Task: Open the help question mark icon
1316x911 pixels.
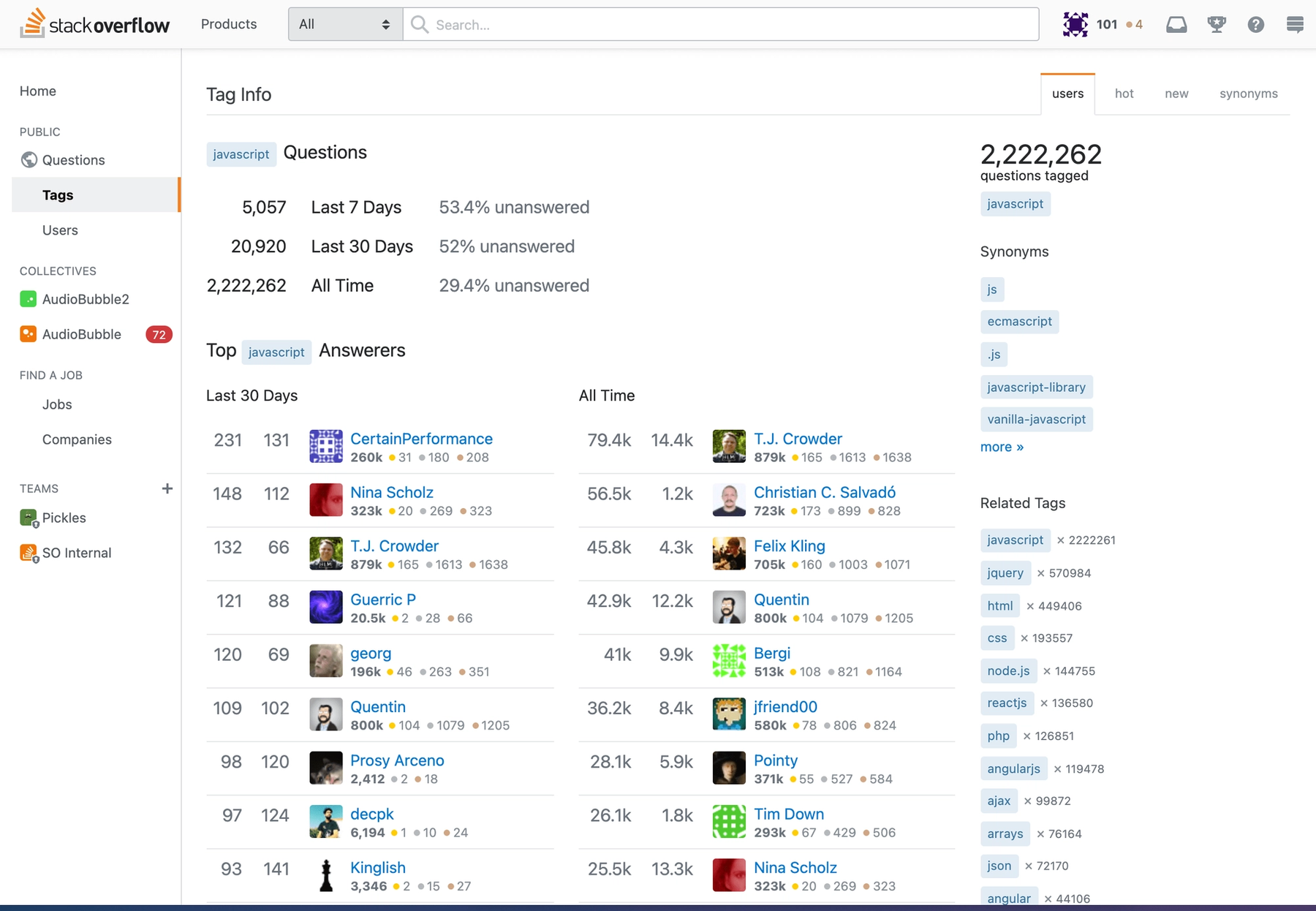Action: point(1256,25)
